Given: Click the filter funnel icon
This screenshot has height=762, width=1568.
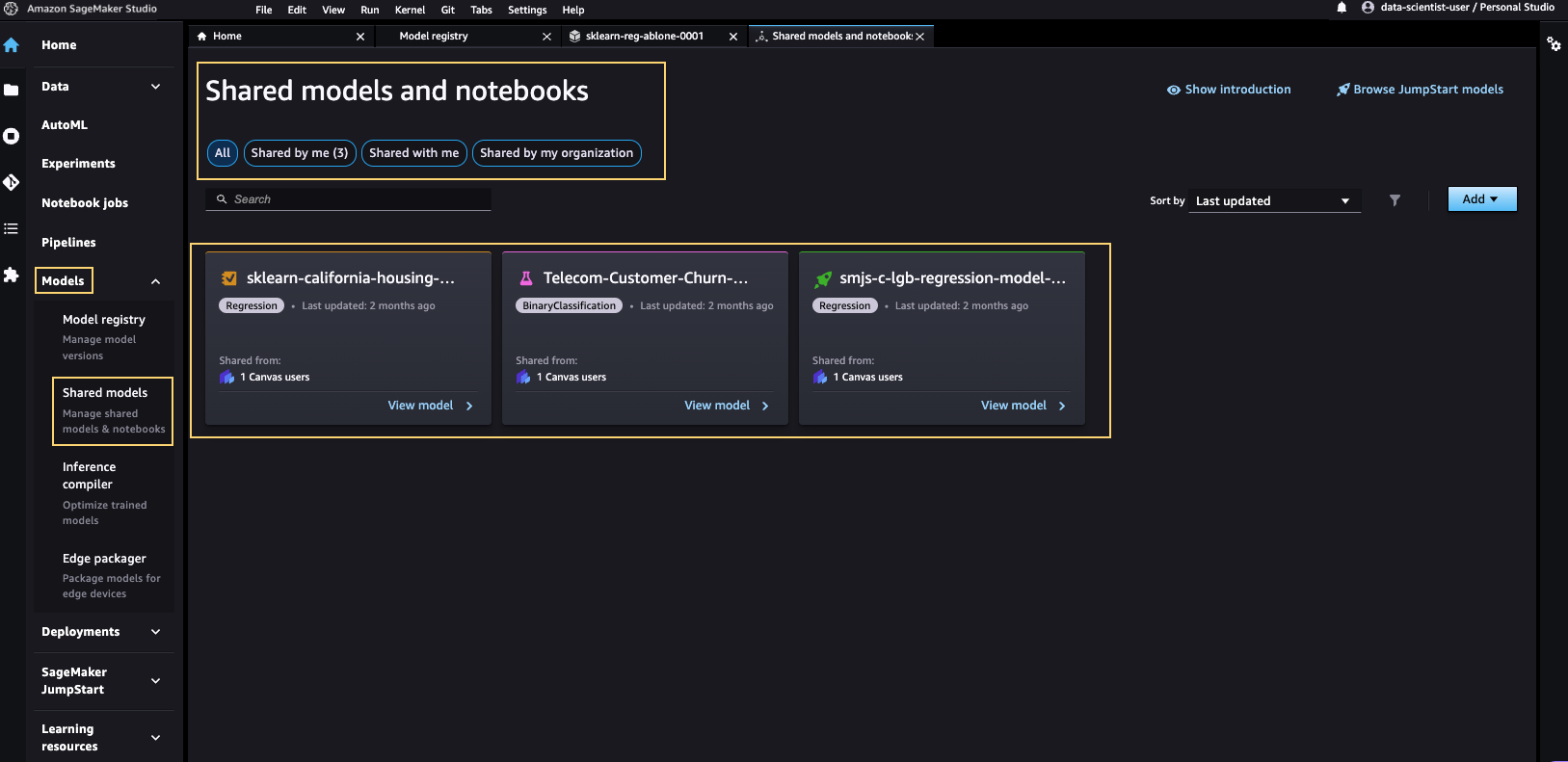Looking at the screenshot, I should tap(1395, 200).
